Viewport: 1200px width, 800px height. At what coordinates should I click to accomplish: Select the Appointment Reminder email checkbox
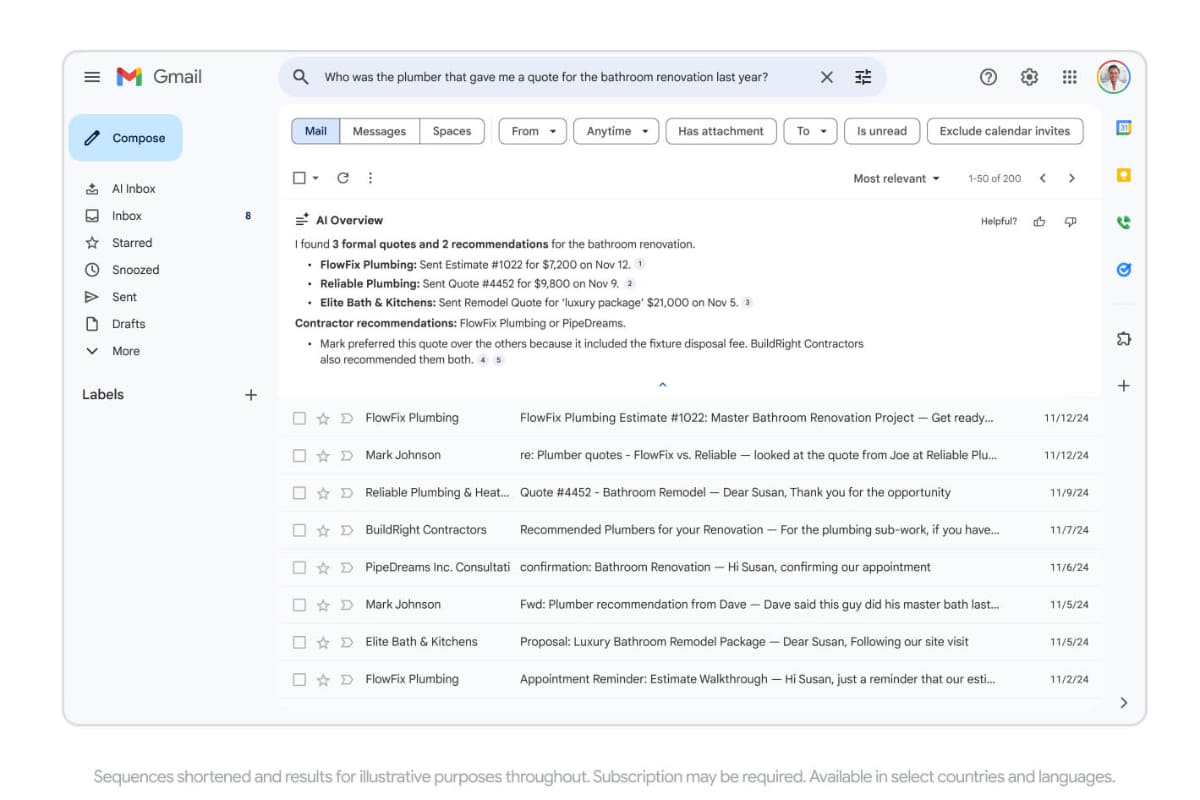(299, 679)
